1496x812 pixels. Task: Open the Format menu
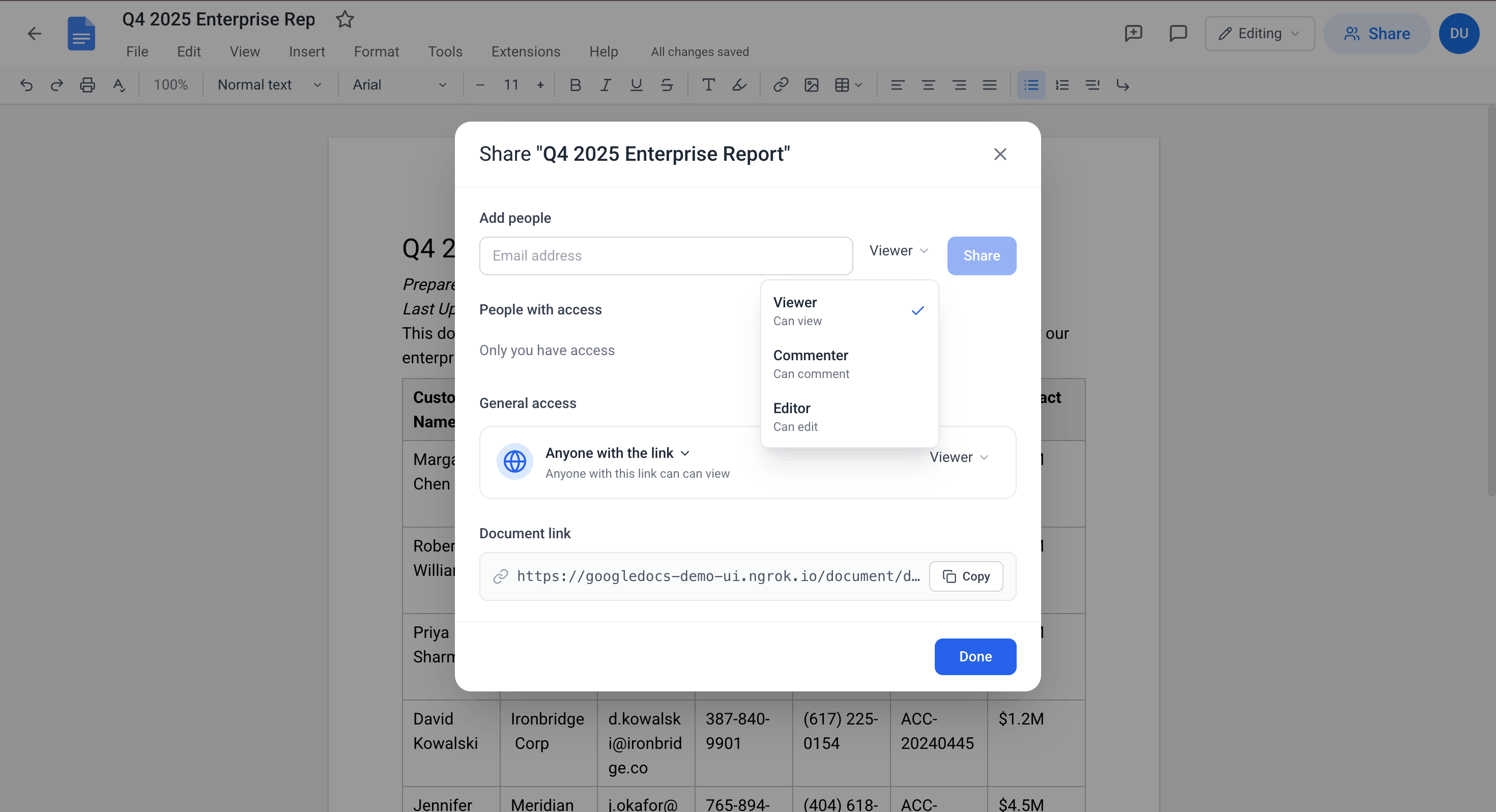(x=377, y=52)
